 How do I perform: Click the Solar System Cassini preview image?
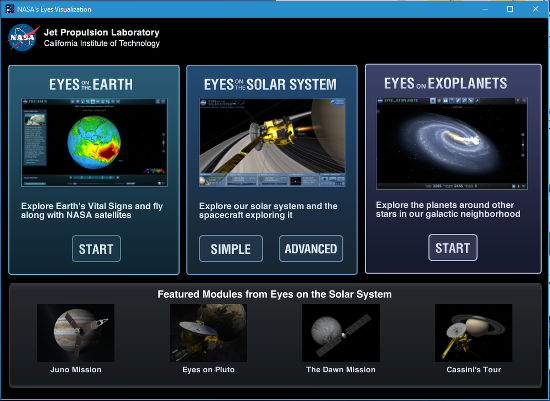tap(272, 142)
